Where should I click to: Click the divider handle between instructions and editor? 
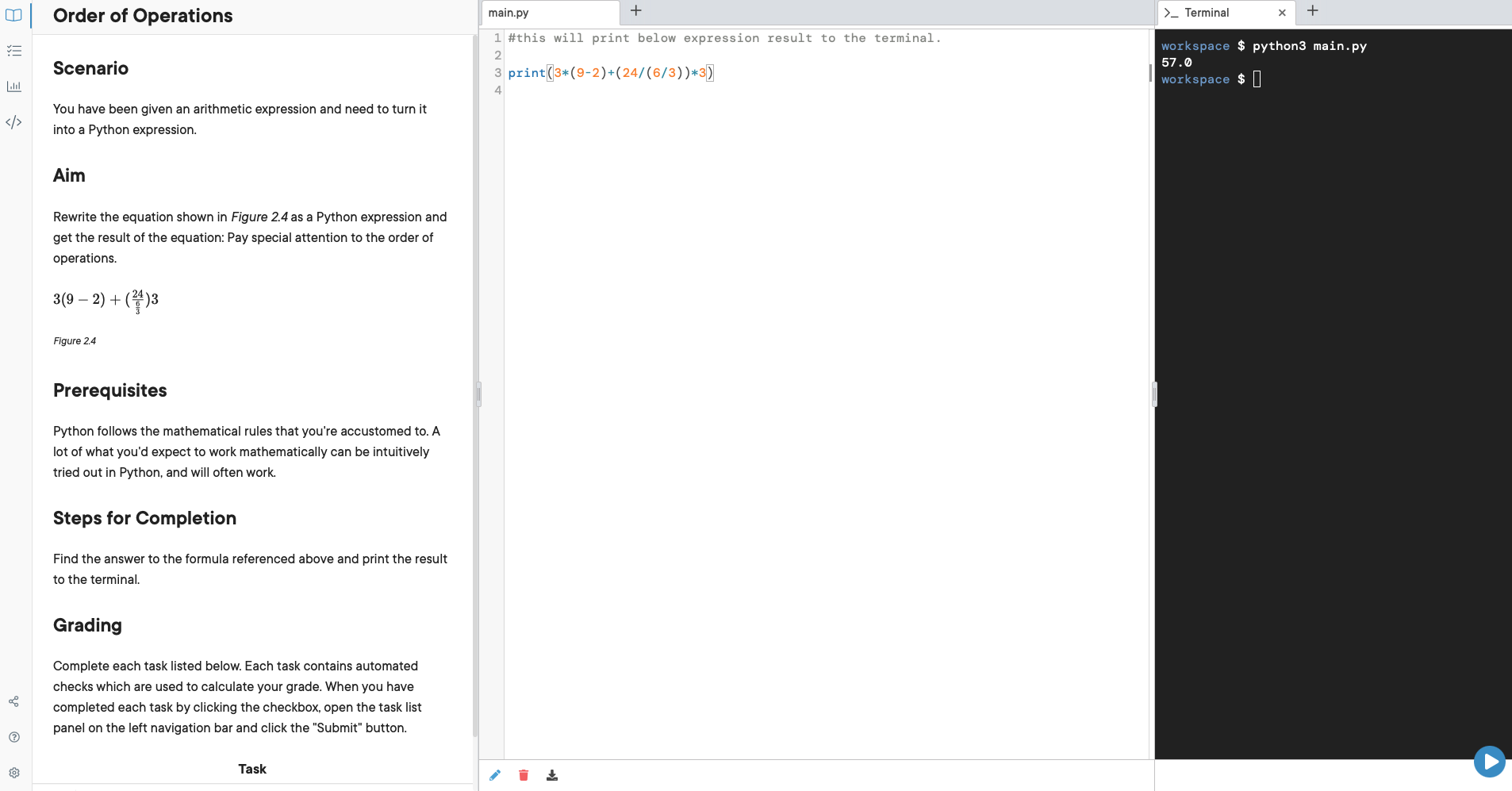478,394
